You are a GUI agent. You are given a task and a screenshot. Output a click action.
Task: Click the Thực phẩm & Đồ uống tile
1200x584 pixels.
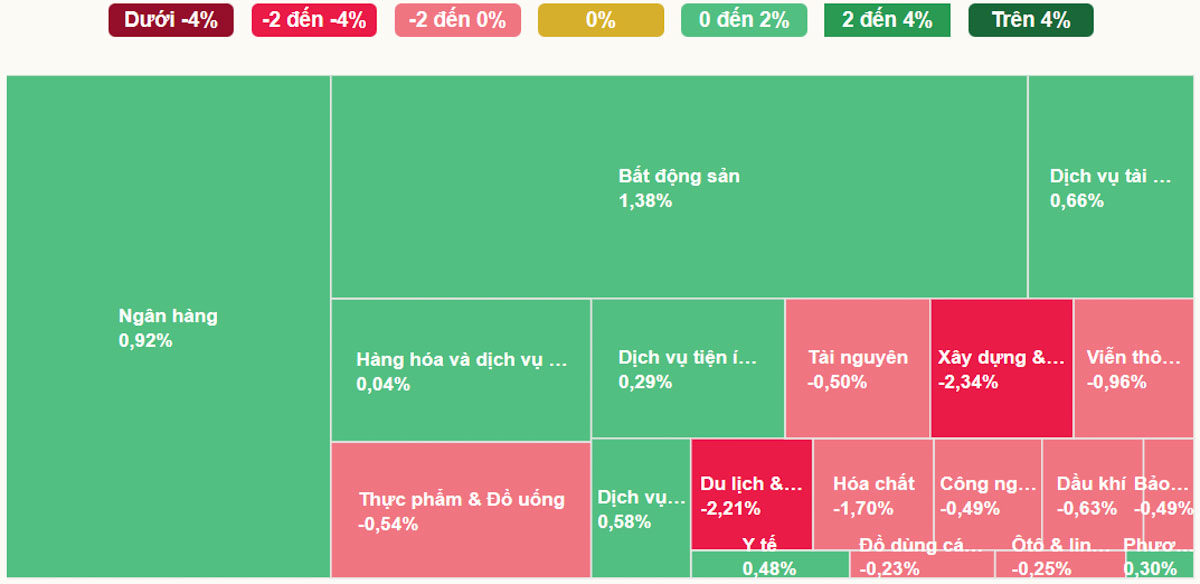pos(461,509)
